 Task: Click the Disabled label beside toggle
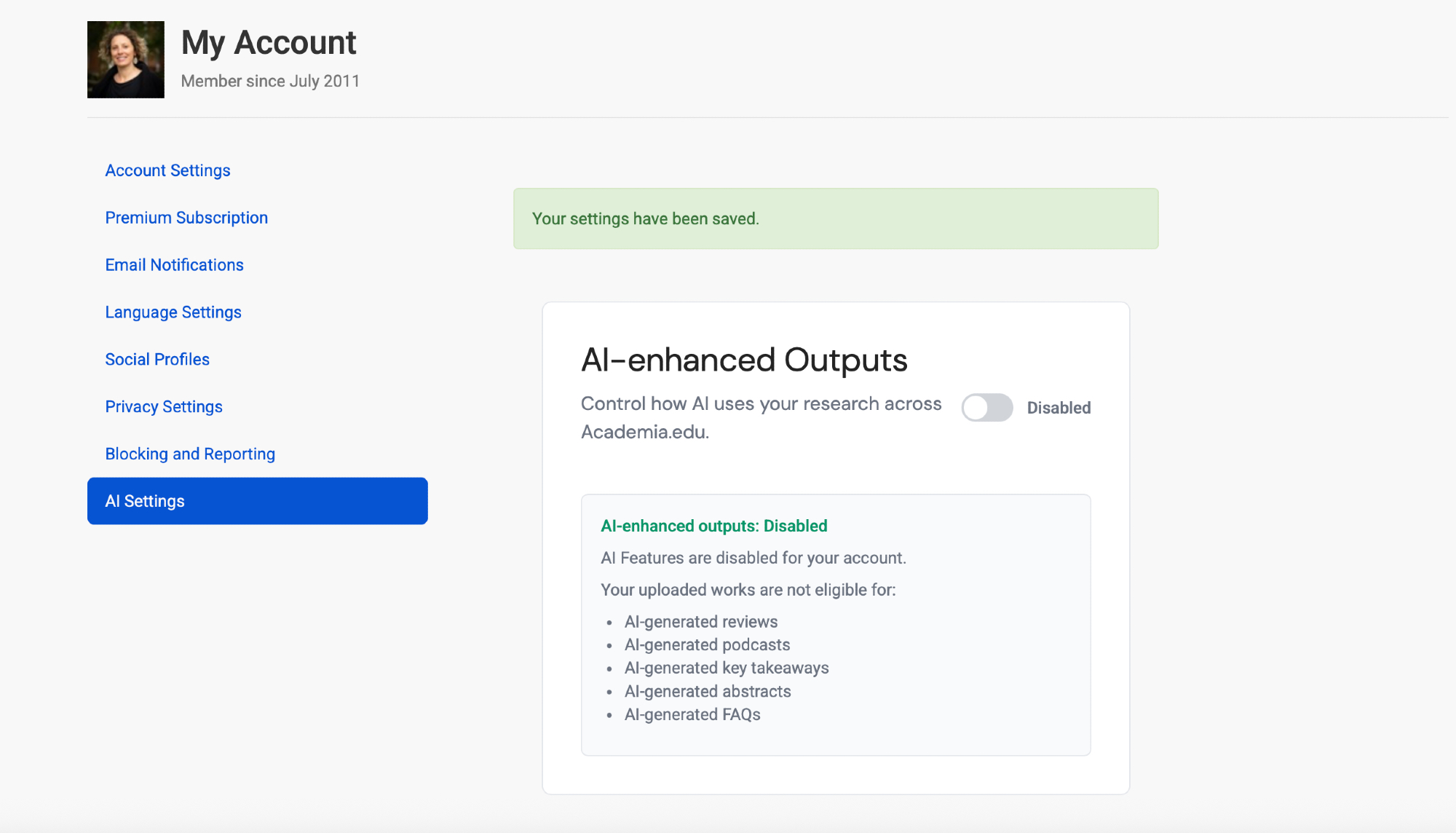tap(1059, 408)
